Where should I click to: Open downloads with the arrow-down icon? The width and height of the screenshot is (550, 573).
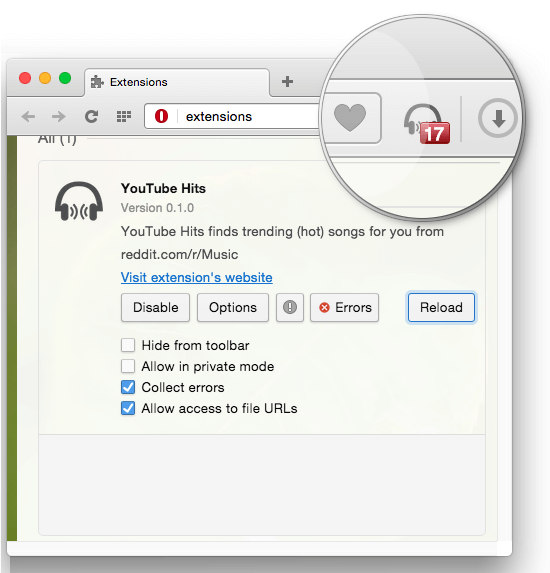pyautogui.click(x=498, y=118)
